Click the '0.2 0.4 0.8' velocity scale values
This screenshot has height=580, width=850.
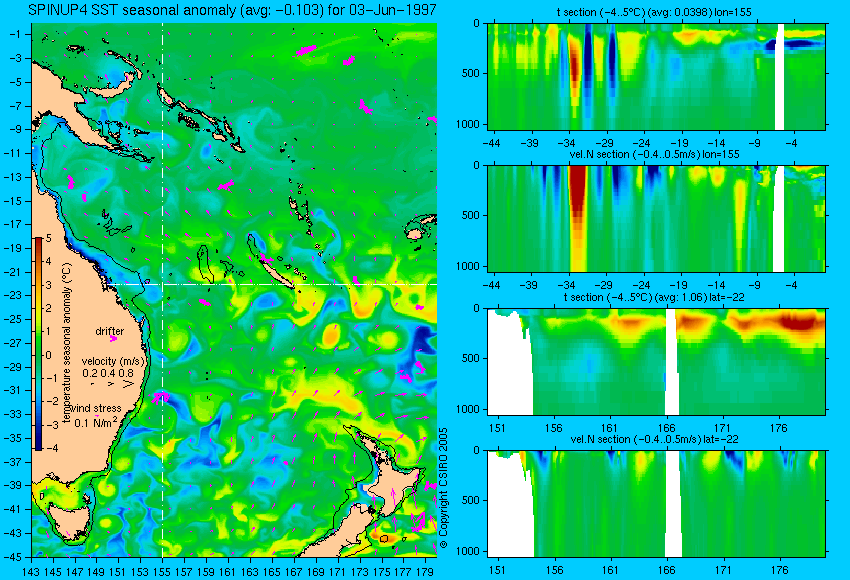click(108, 373)
